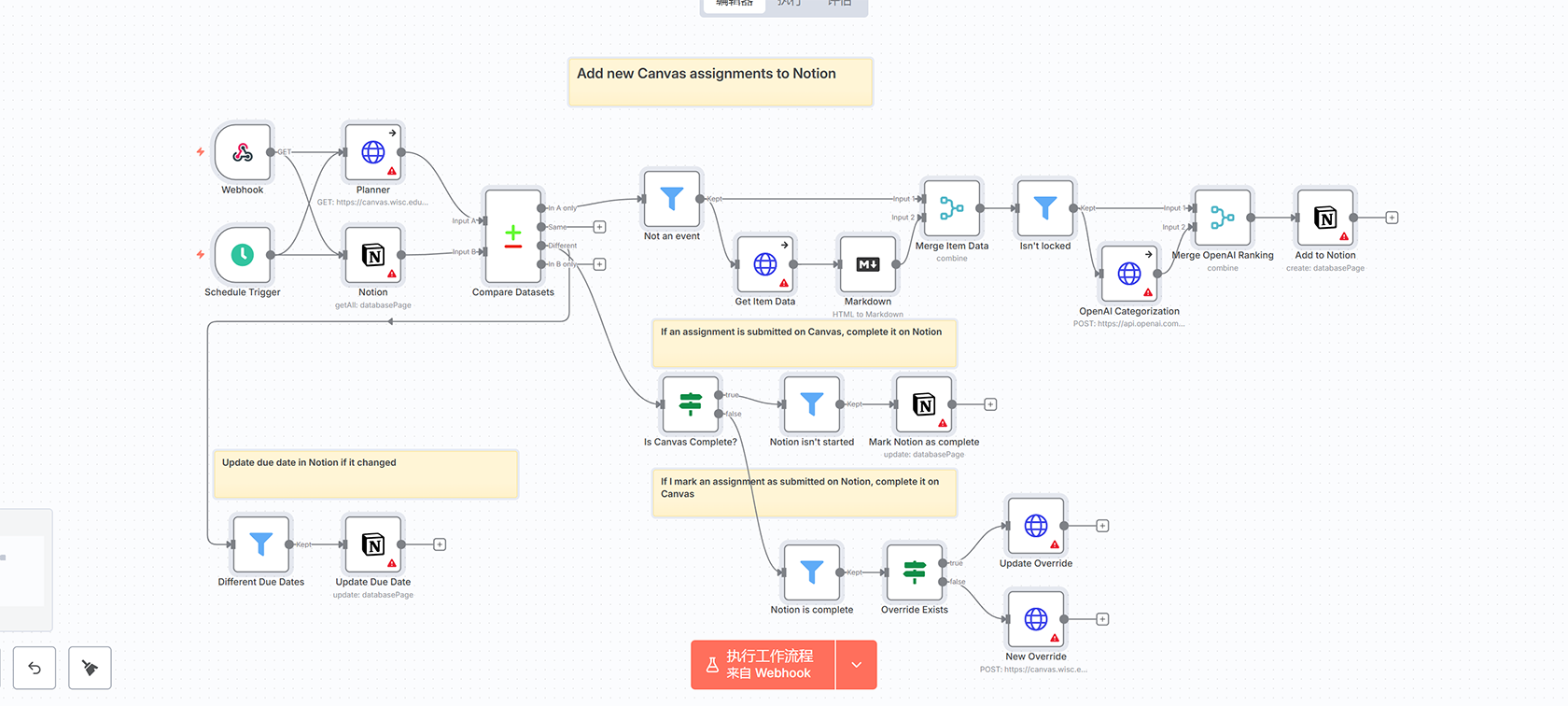This screenshot has height=706, width=1568.
Task: Open the Webhook trigger node
Action: (x=243, y=152)
